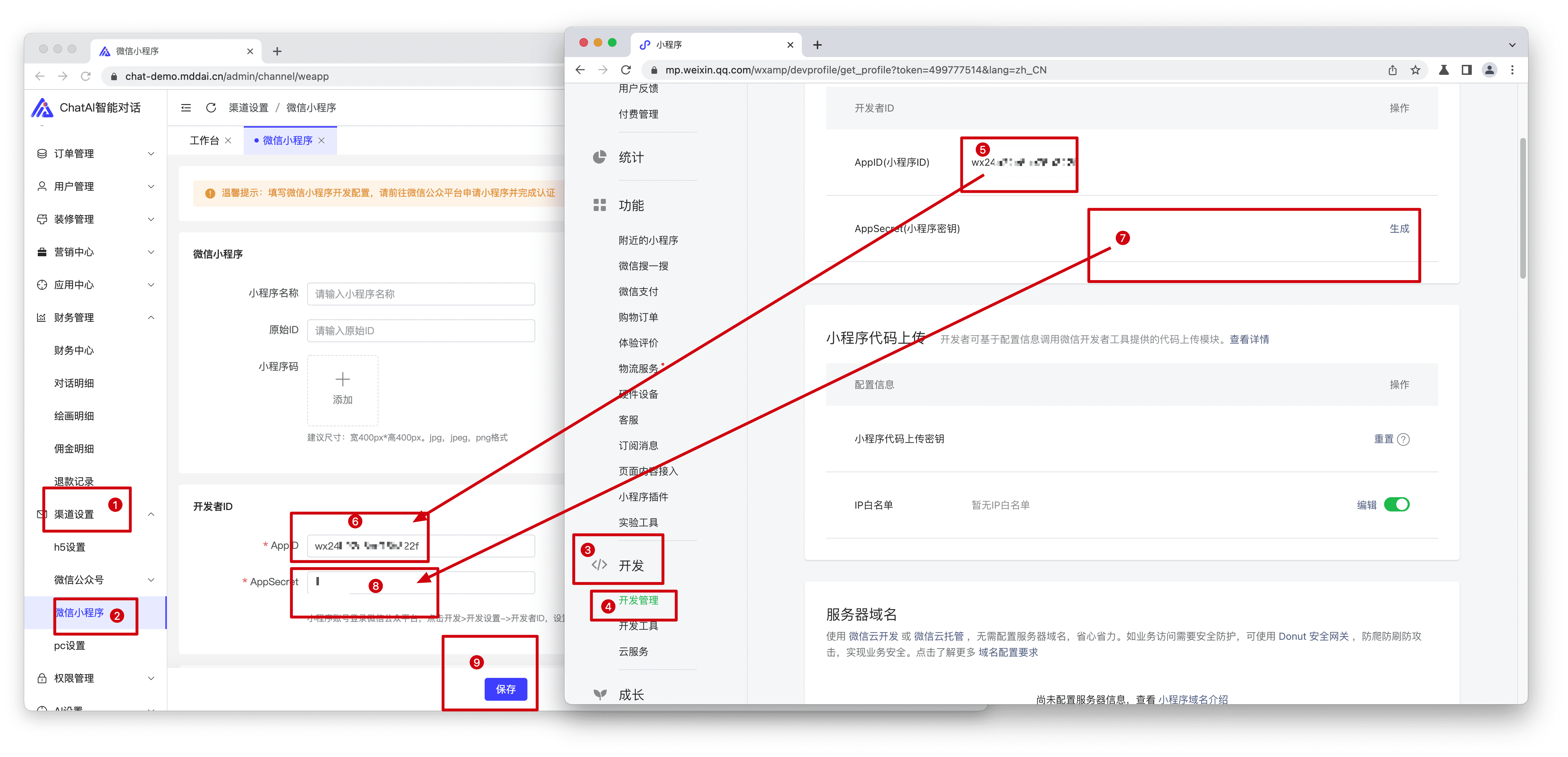The width and height of the screenshot is (1568, 757).
Task: Open the 开发管理 menu item
Action: 639,600
